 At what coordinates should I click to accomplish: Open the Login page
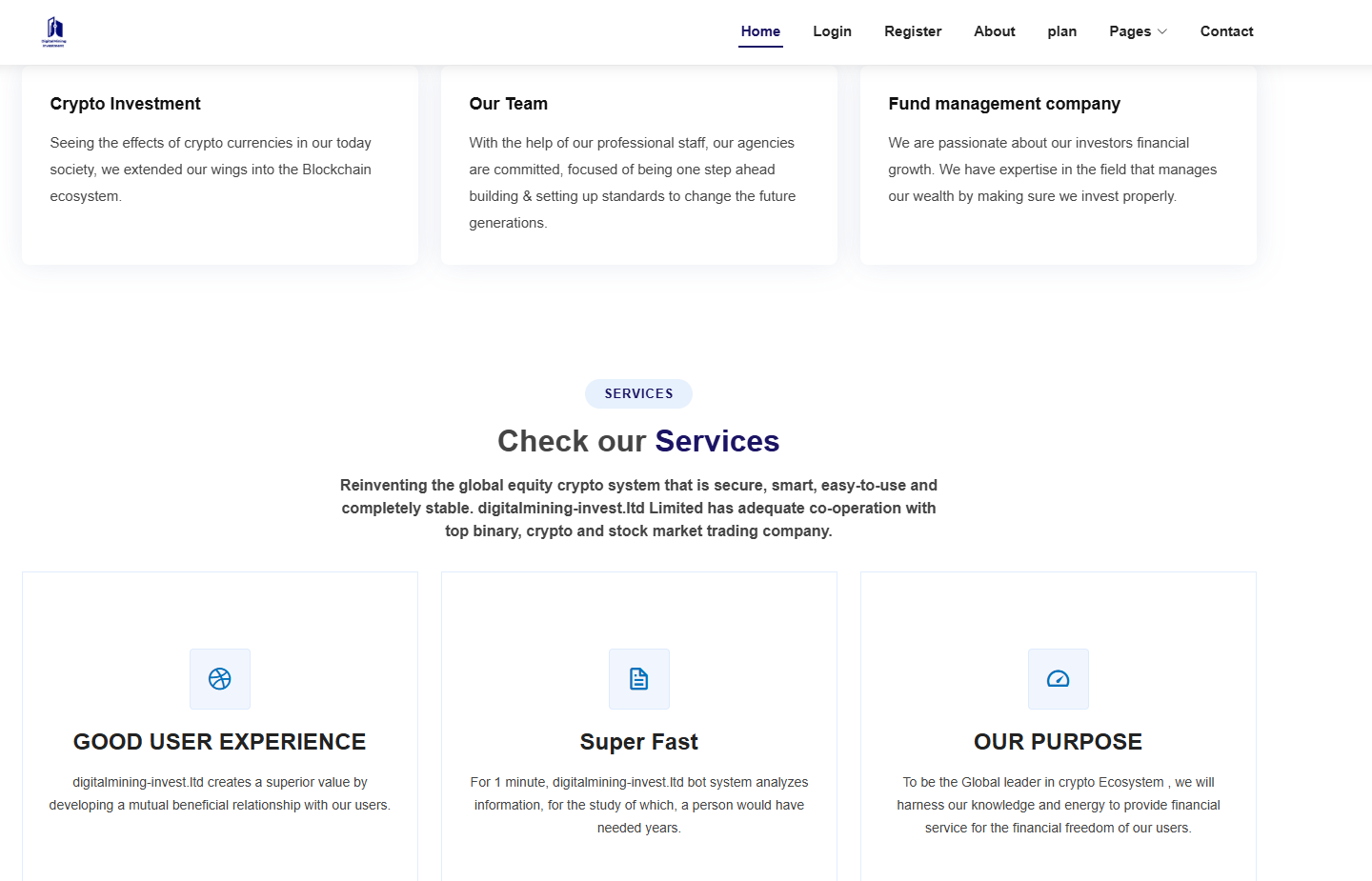(x=832, y=31)
